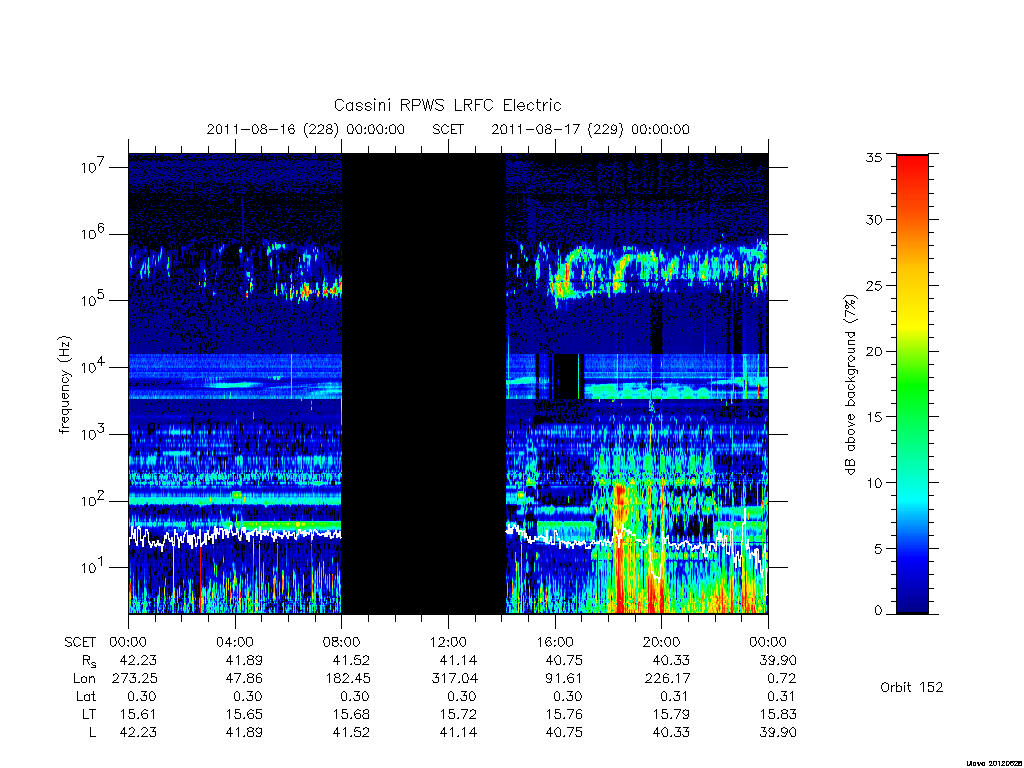The image size is (1024, 768).
Task: Click the "Rs" row label
Action: click(x=89, y=661)
